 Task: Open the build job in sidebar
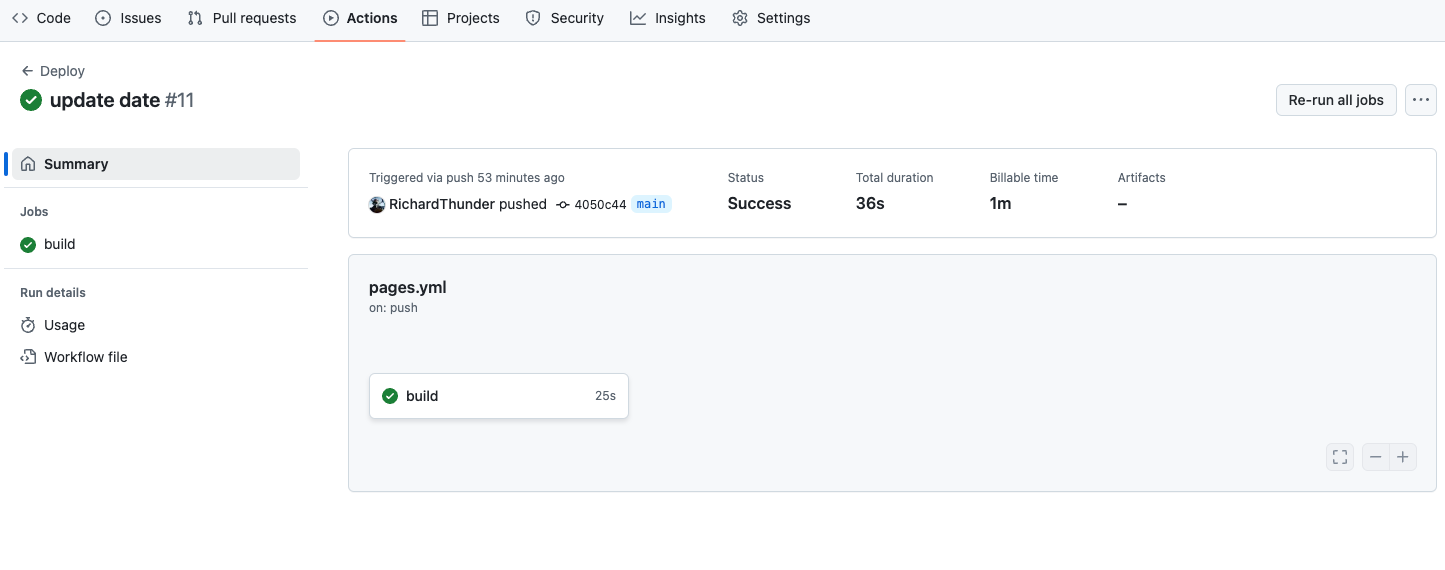pyautogui.click(x=59, y=244)
